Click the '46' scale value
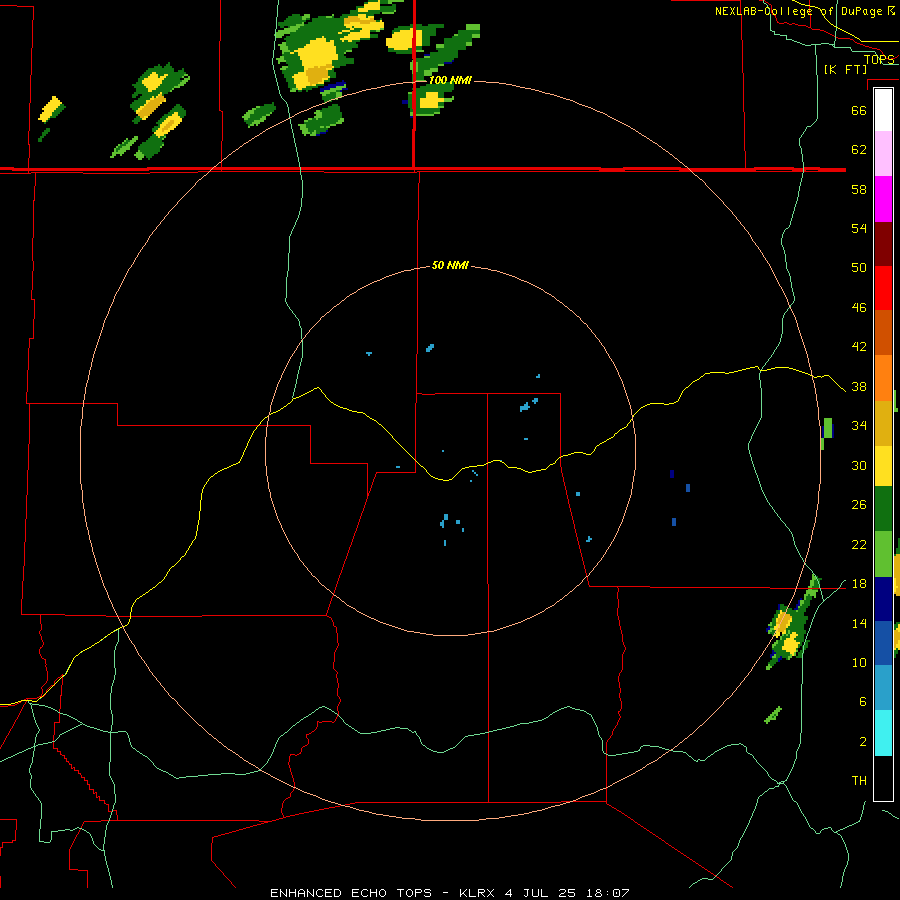Screen dimensions: 900x900 (859, 308)
